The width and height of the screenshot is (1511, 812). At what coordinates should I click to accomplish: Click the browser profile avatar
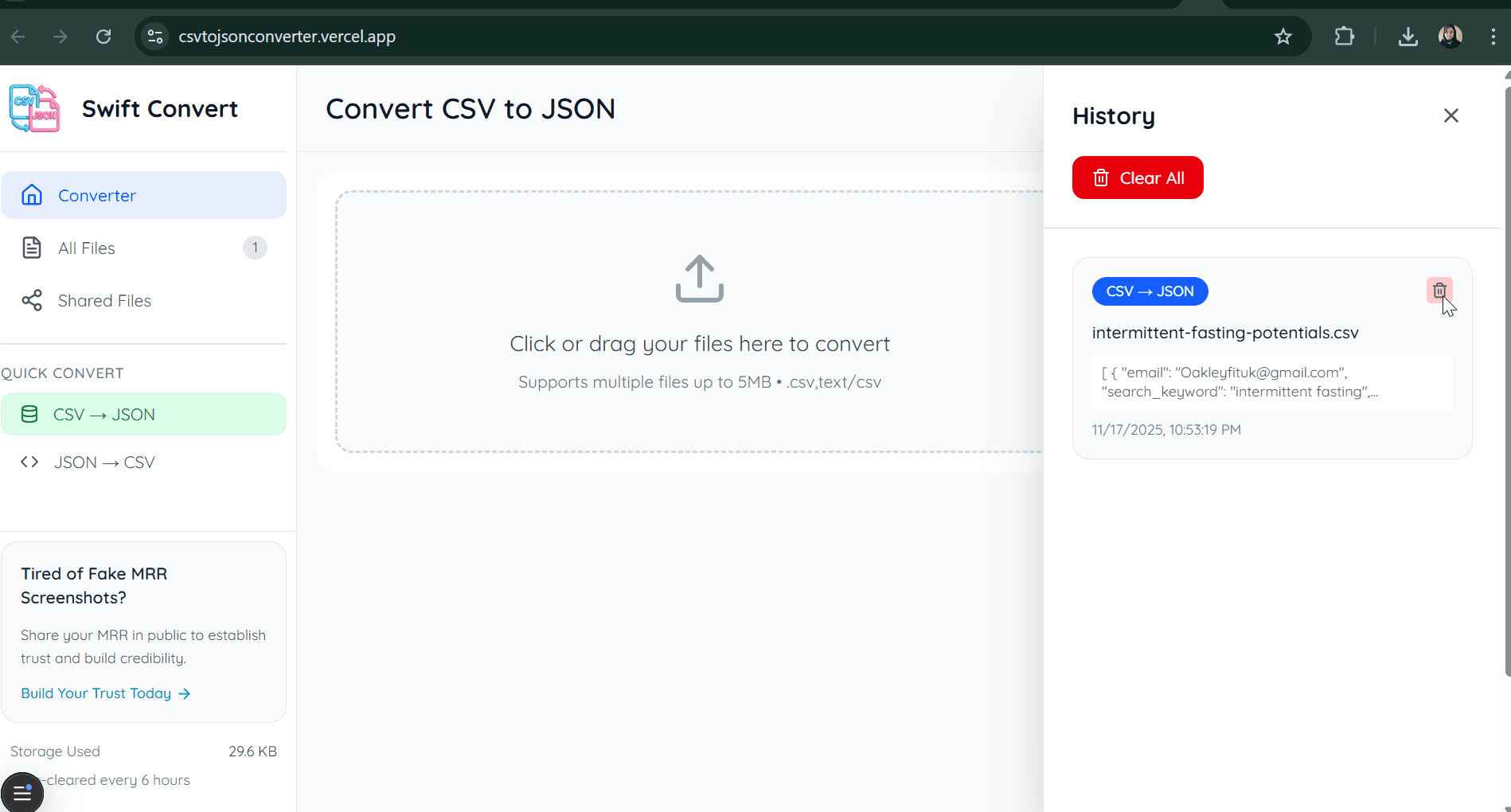coord(1450,37)
